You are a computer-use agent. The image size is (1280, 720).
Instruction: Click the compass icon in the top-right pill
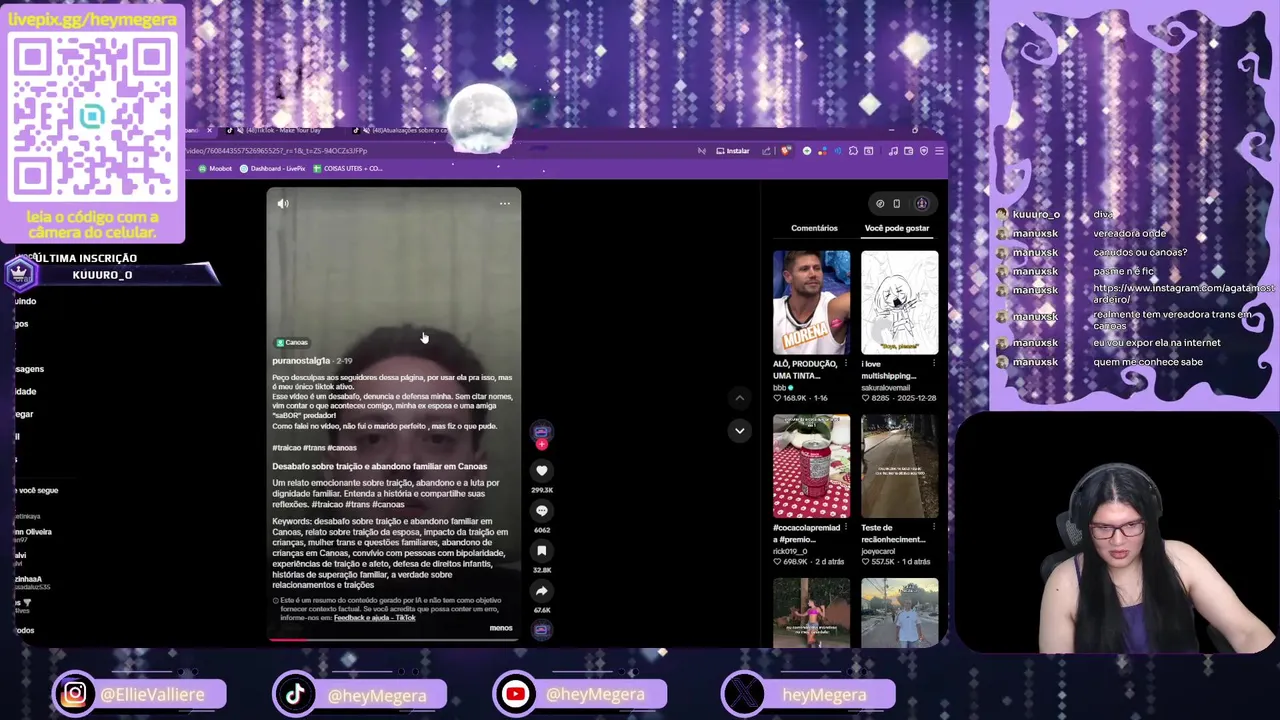click(880, 204)
